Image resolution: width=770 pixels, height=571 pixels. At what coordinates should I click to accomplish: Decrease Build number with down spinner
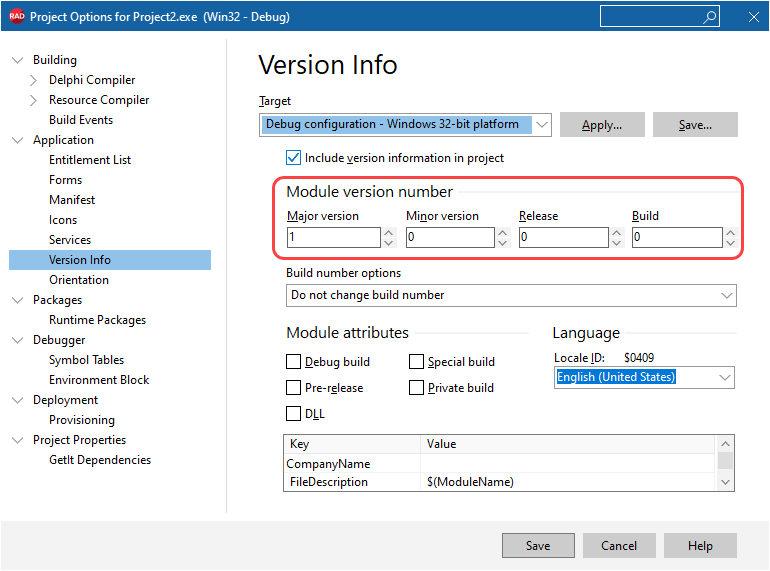[x=731, y=243]
